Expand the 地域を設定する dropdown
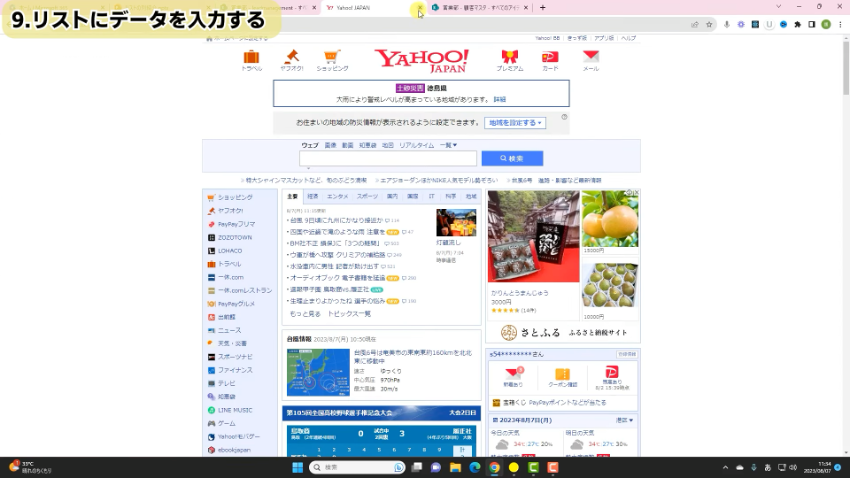This screenshot has height=478, width=850. [x=516, y=123]
